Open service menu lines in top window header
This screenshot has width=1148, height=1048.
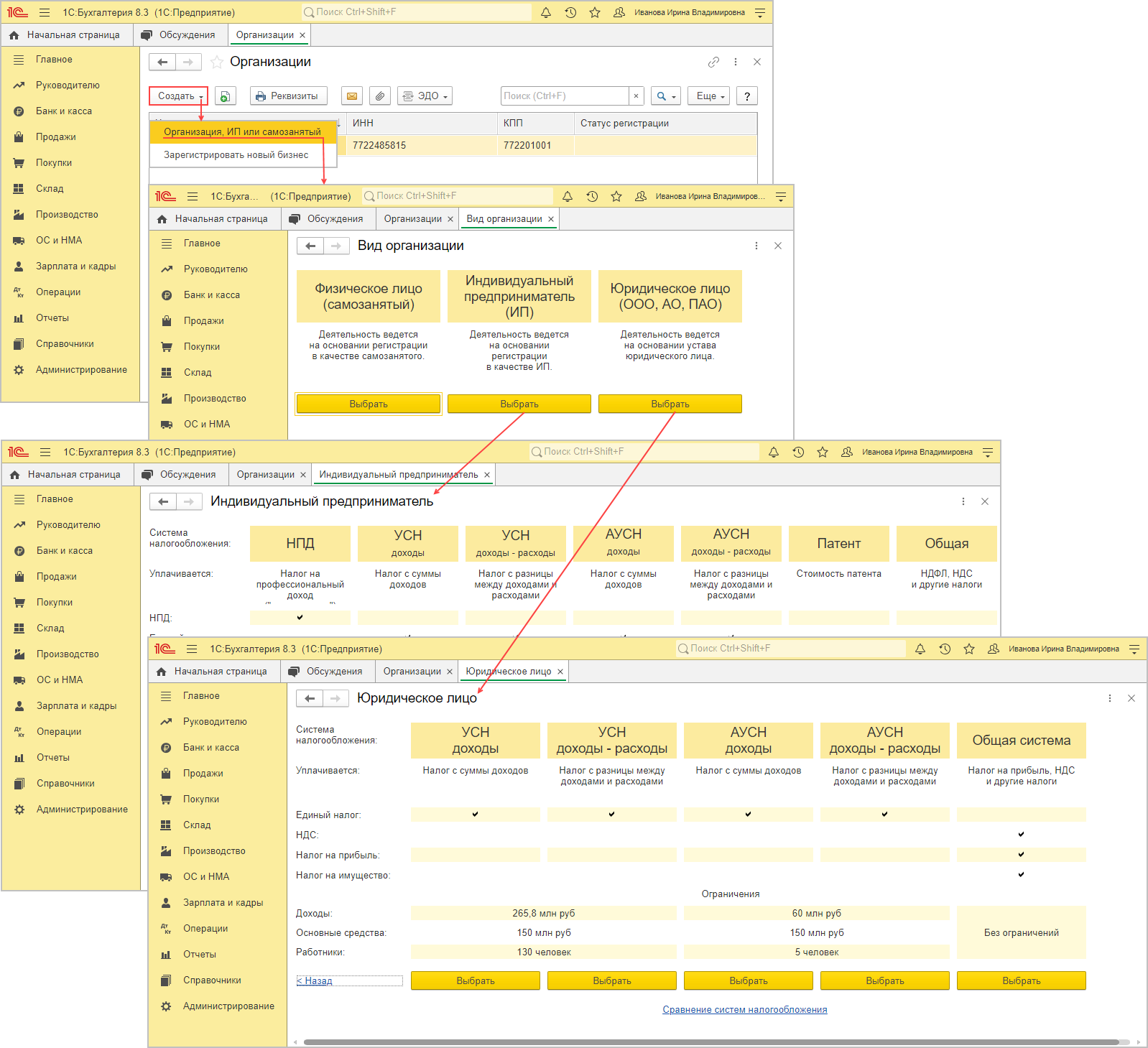(x=760, y=12)
